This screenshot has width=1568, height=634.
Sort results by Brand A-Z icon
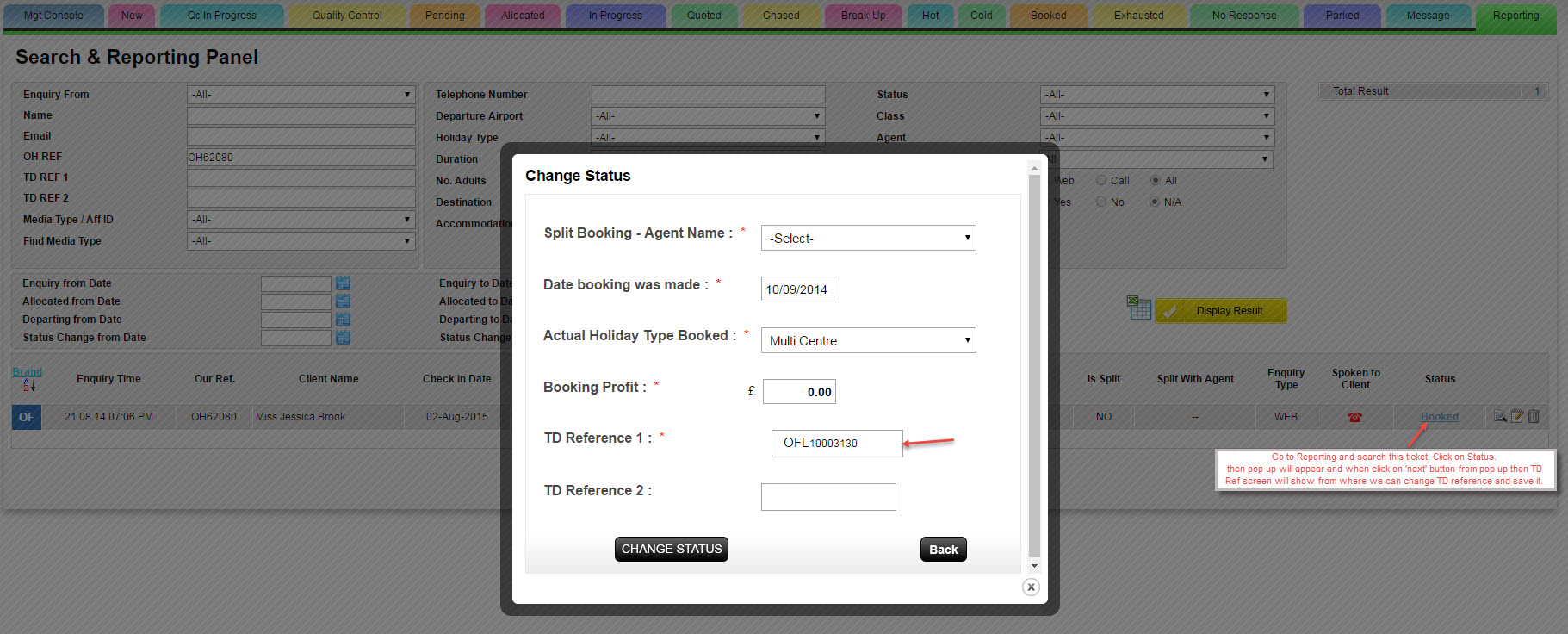(28, 385)
